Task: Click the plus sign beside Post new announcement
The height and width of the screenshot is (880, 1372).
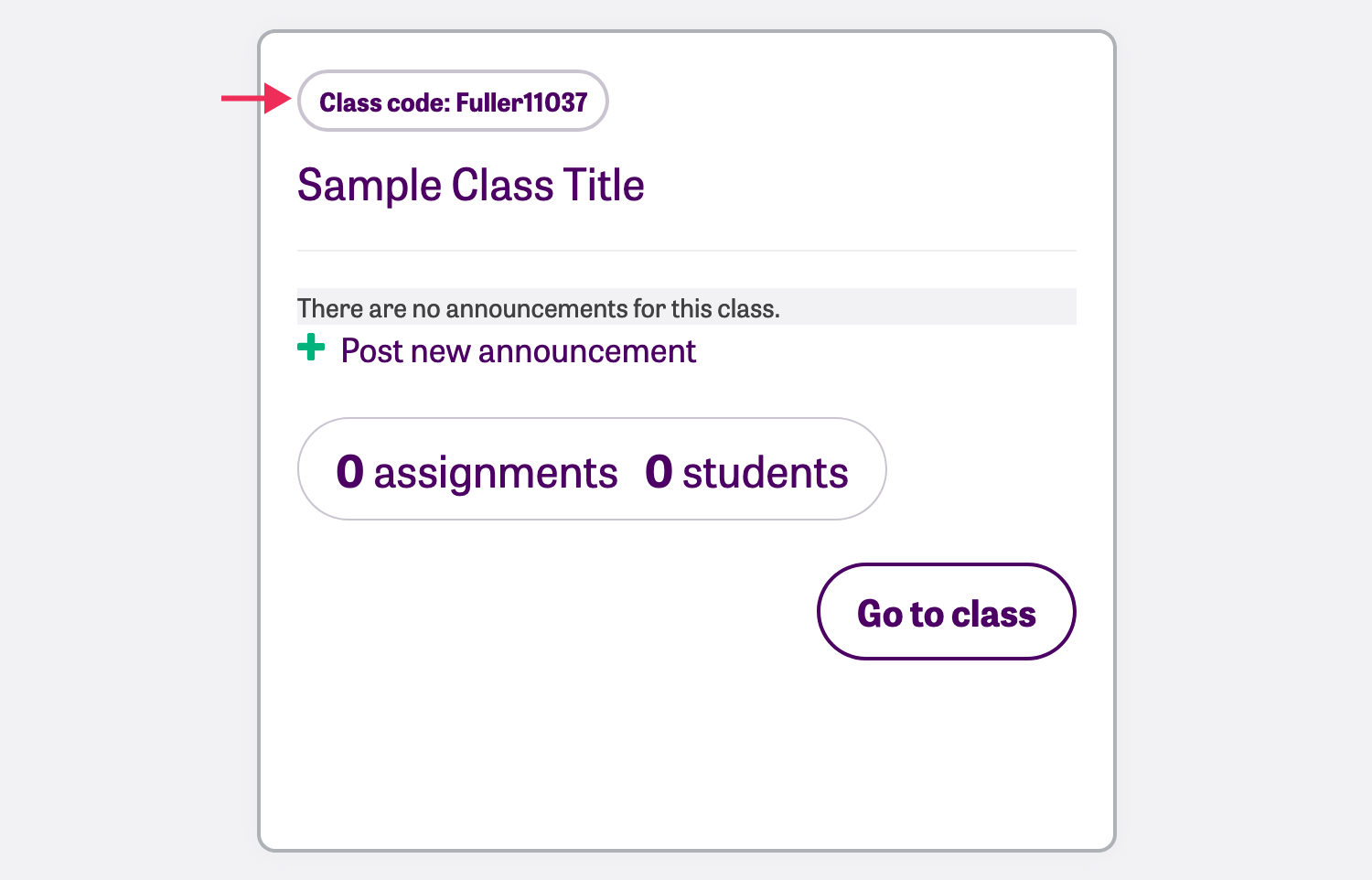Action: pos(312,349)
